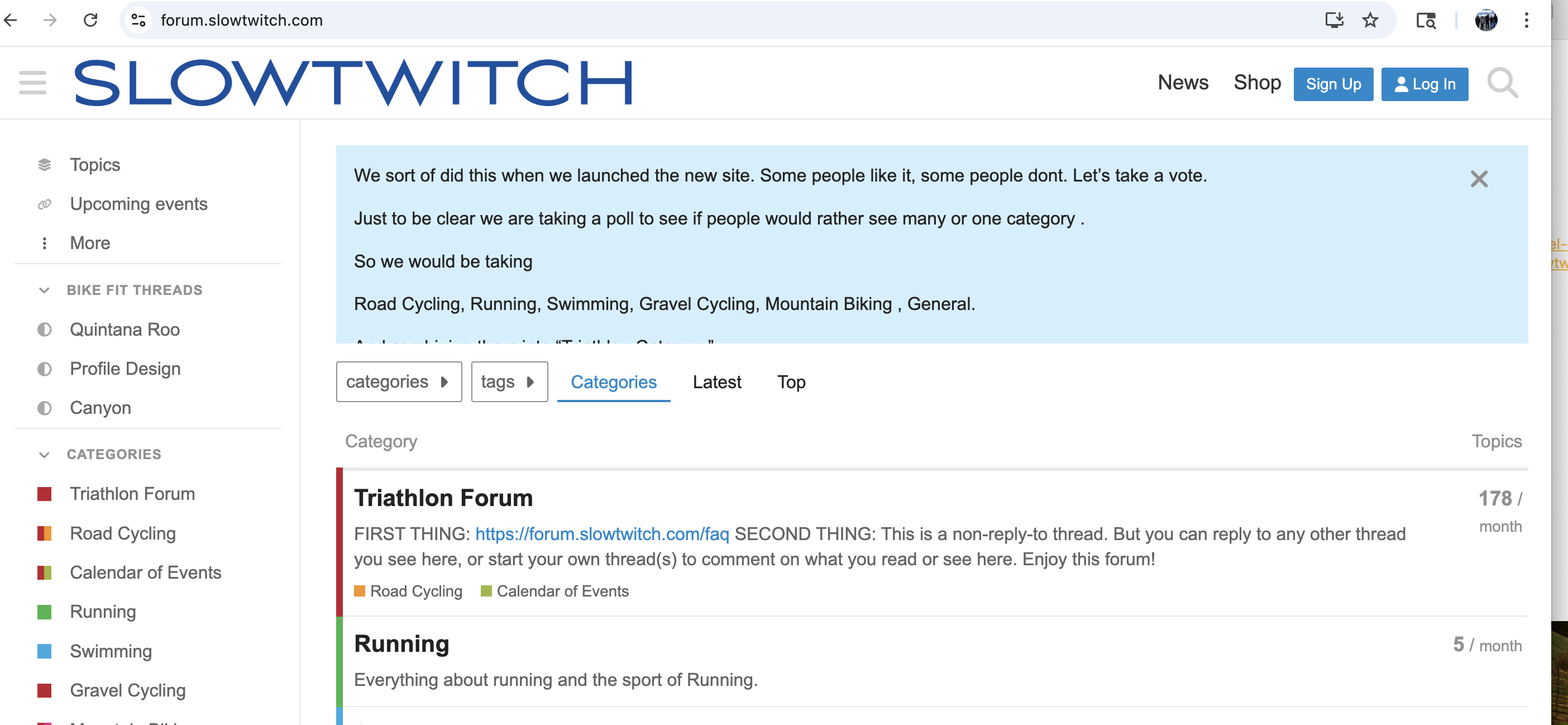Bookmark page with star icon

1370,20
